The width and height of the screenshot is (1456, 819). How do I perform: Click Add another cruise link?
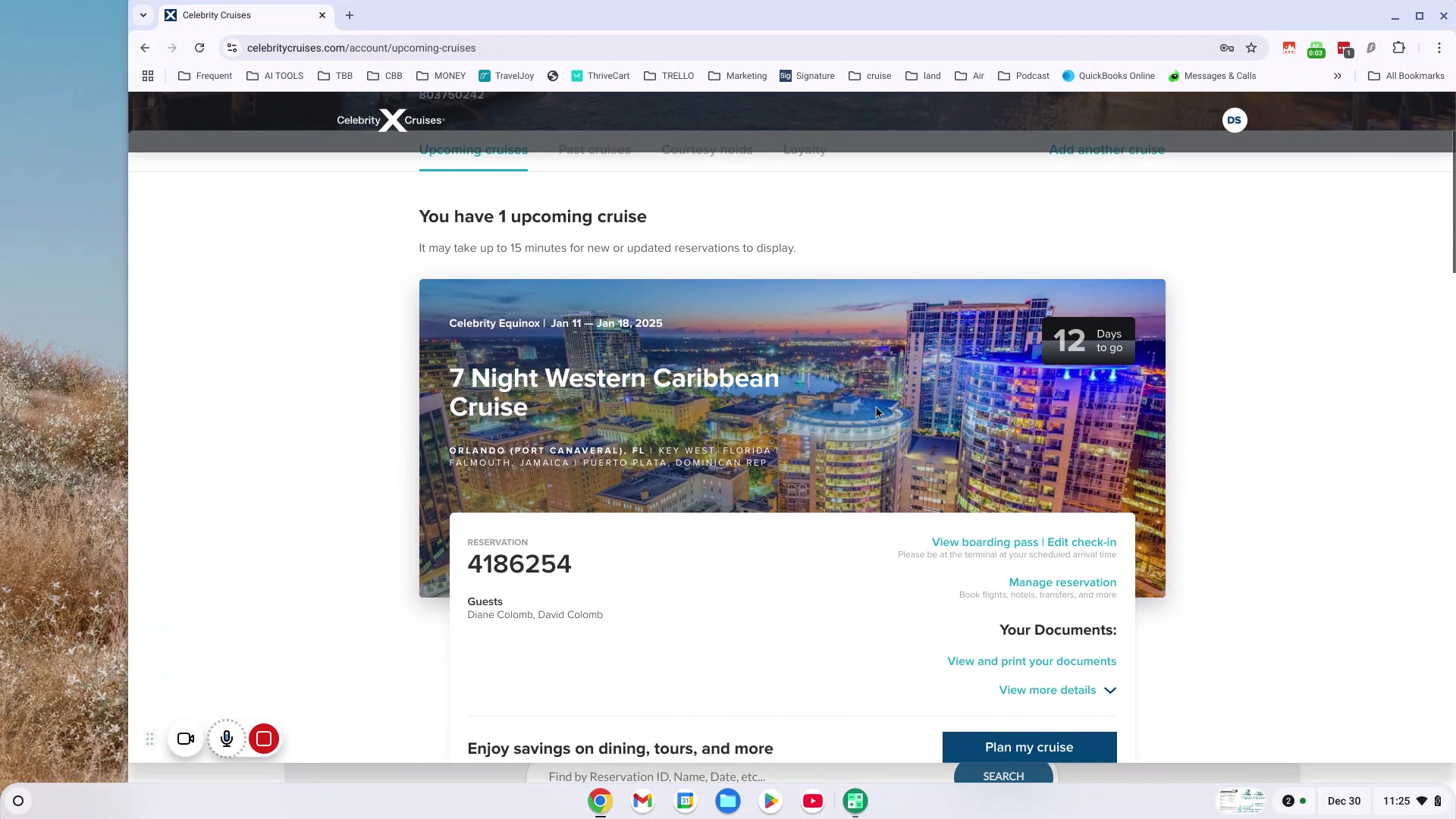click(x=1107, y=150)
